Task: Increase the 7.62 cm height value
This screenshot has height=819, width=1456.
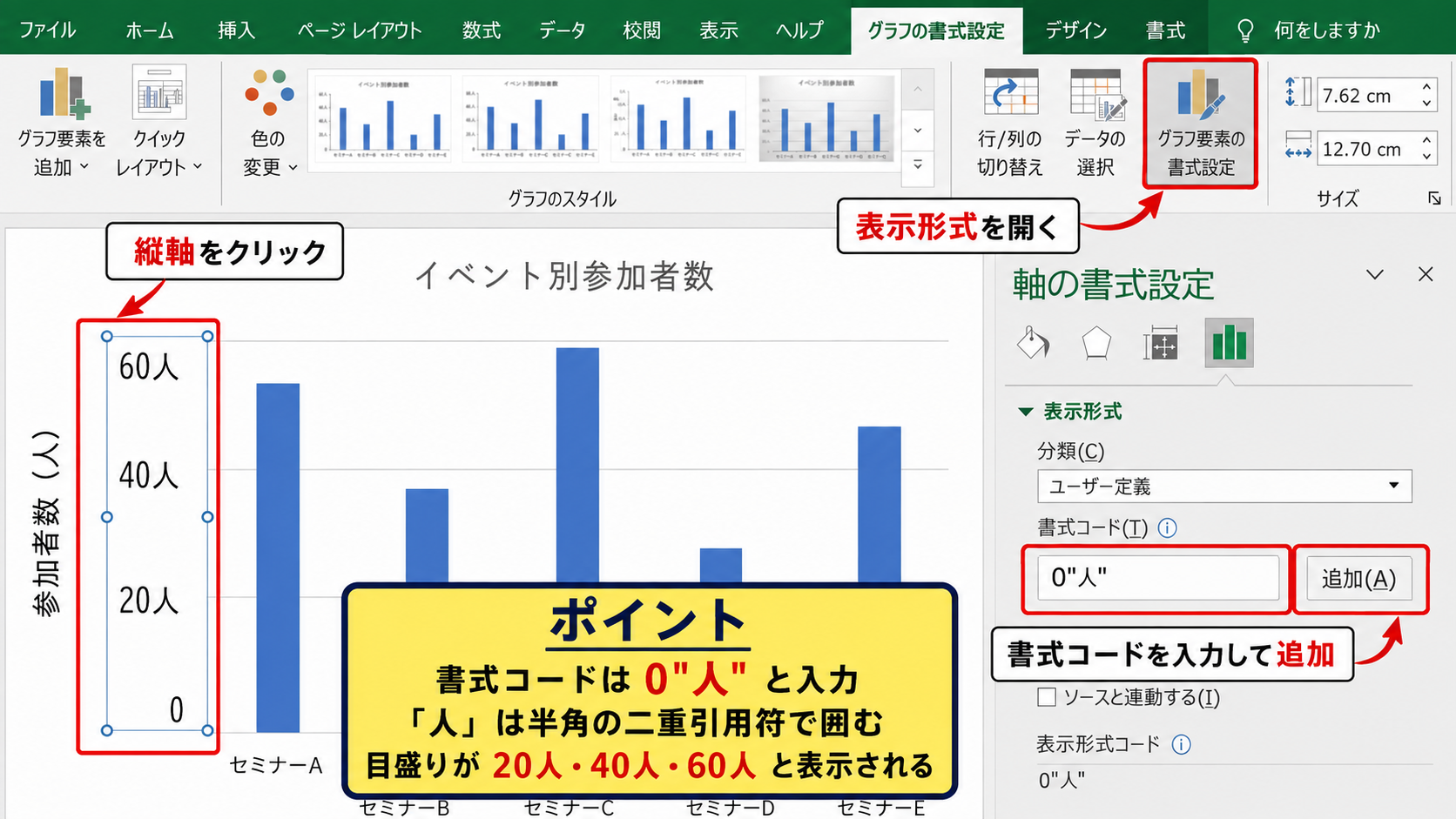Action: click(1426, 87)
